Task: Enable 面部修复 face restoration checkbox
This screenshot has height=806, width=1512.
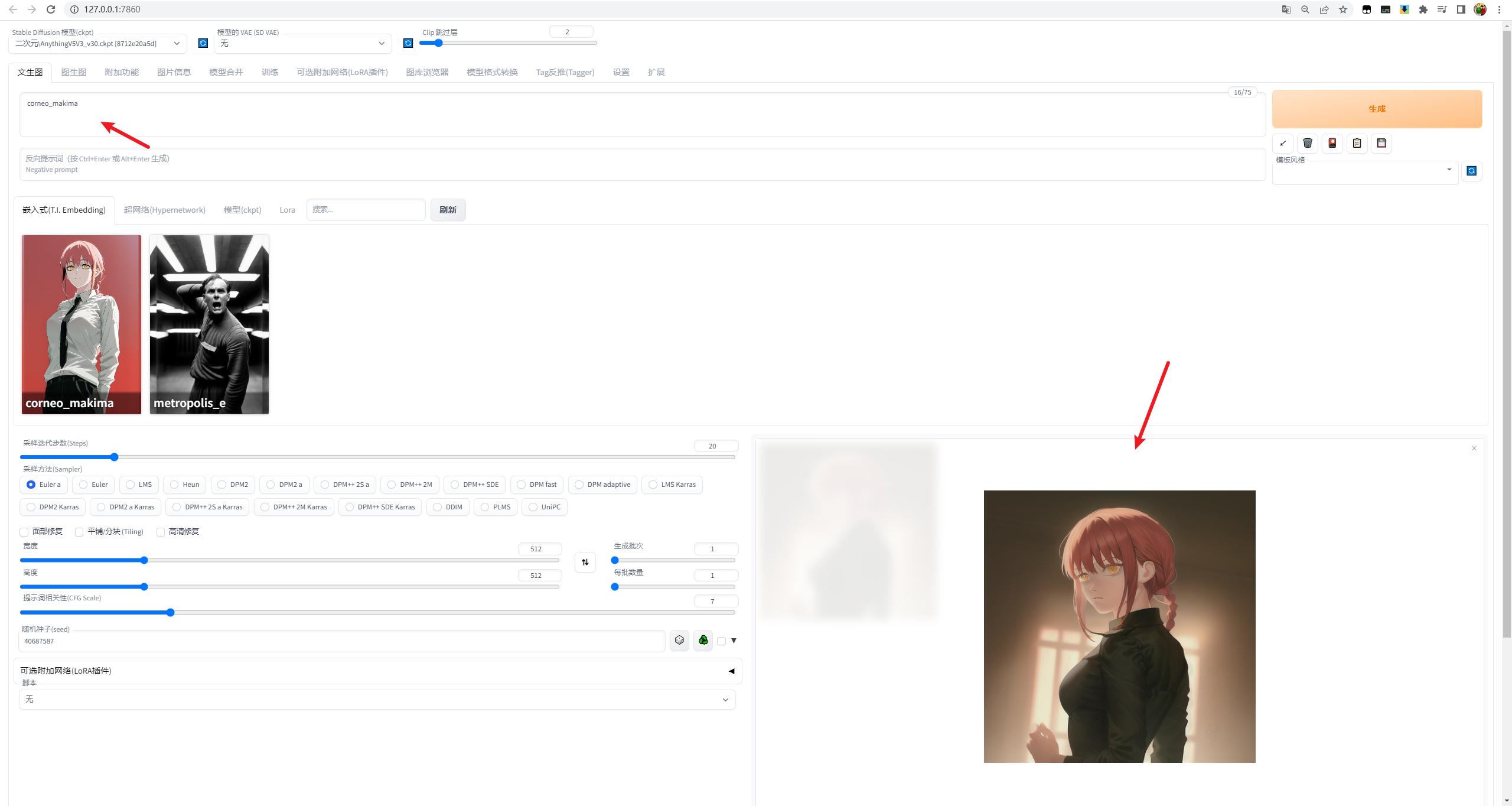Action: coord(24,532)
